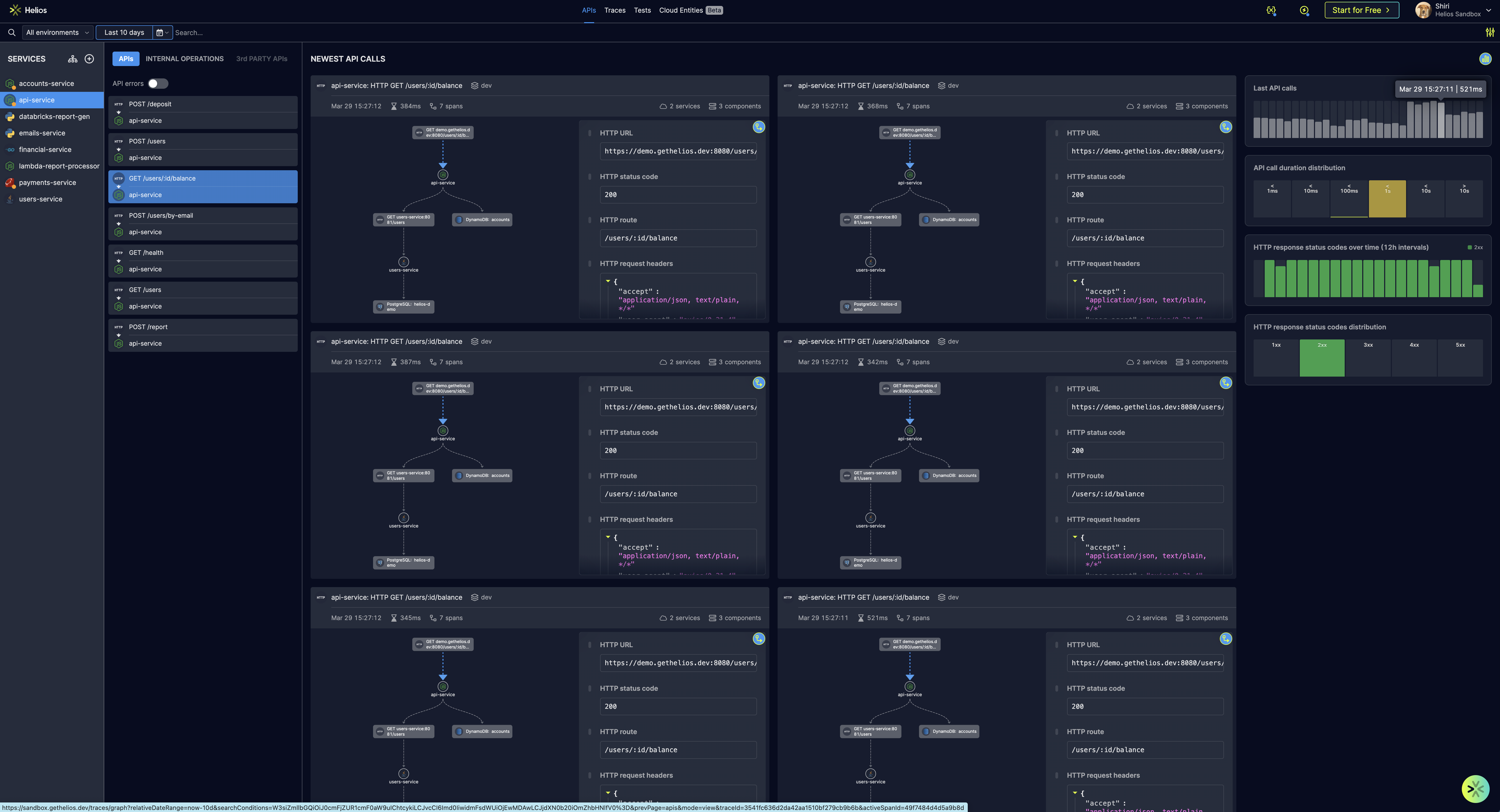Click the route icon on the 387ms call card
The height and width of the screenshot is (812, 1500).
click(x=759, y=383)
